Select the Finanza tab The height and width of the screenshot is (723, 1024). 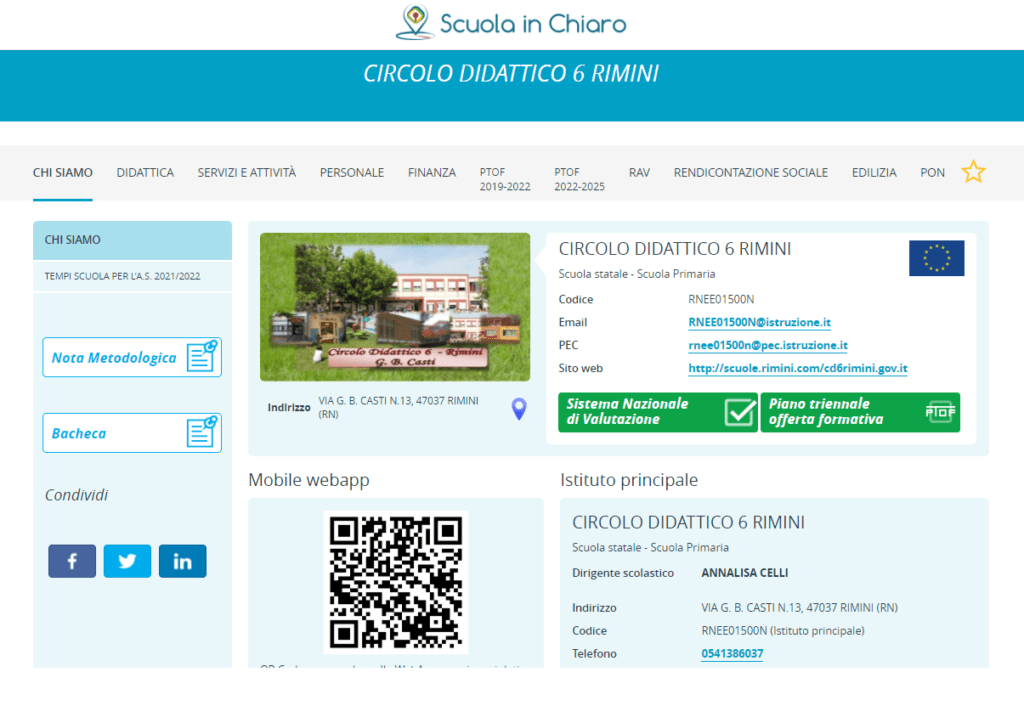tap(432, 172)
